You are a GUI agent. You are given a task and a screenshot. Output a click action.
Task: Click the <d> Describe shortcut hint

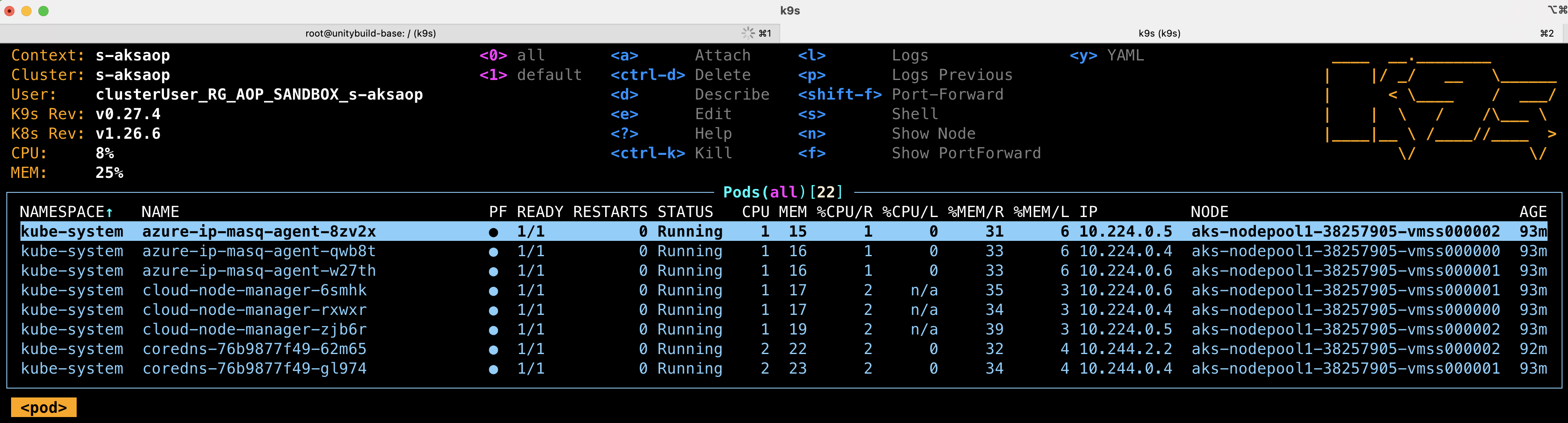(x=689, y=94)
